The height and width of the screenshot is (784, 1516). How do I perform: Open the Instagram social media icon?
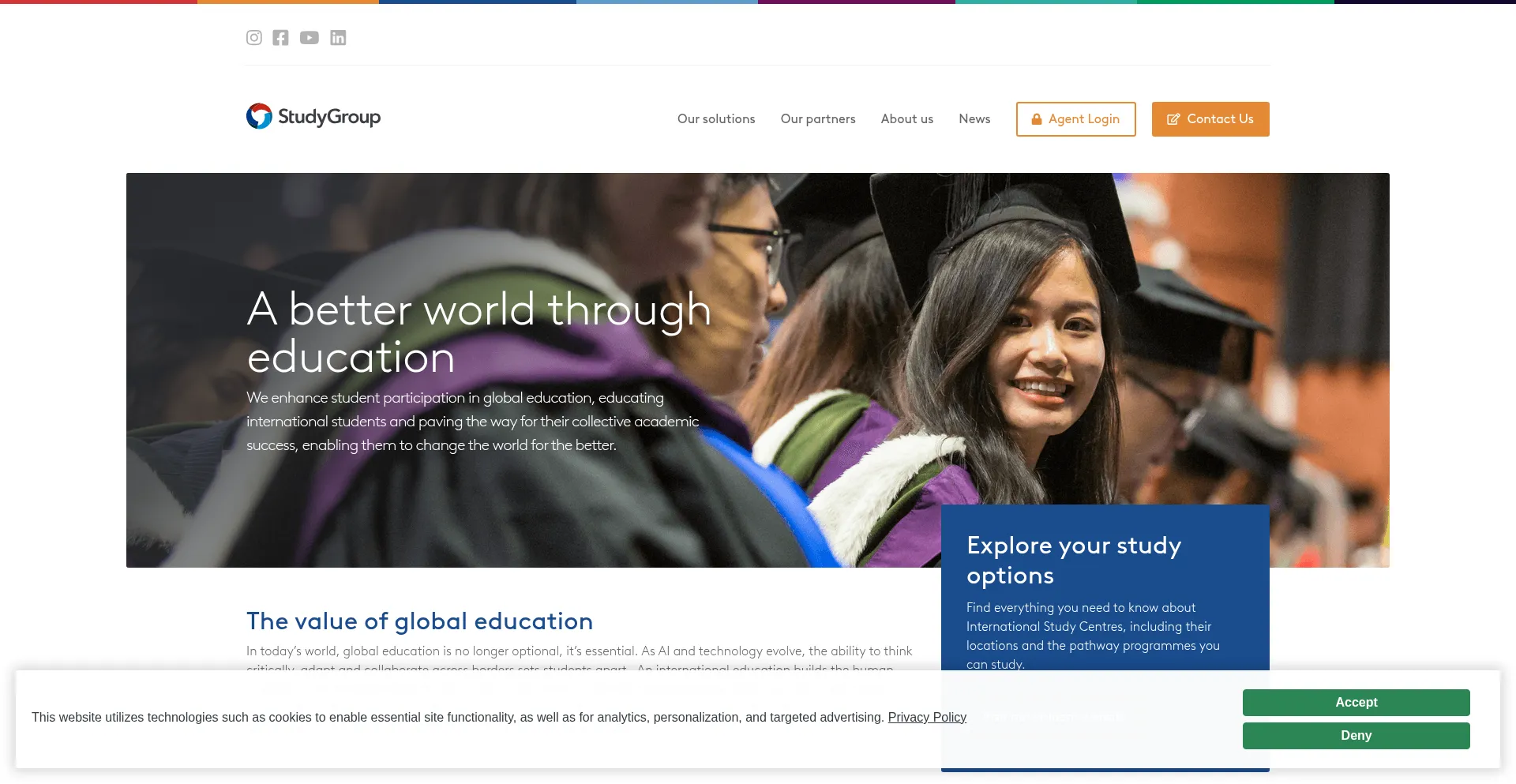[x=253, y=38]
